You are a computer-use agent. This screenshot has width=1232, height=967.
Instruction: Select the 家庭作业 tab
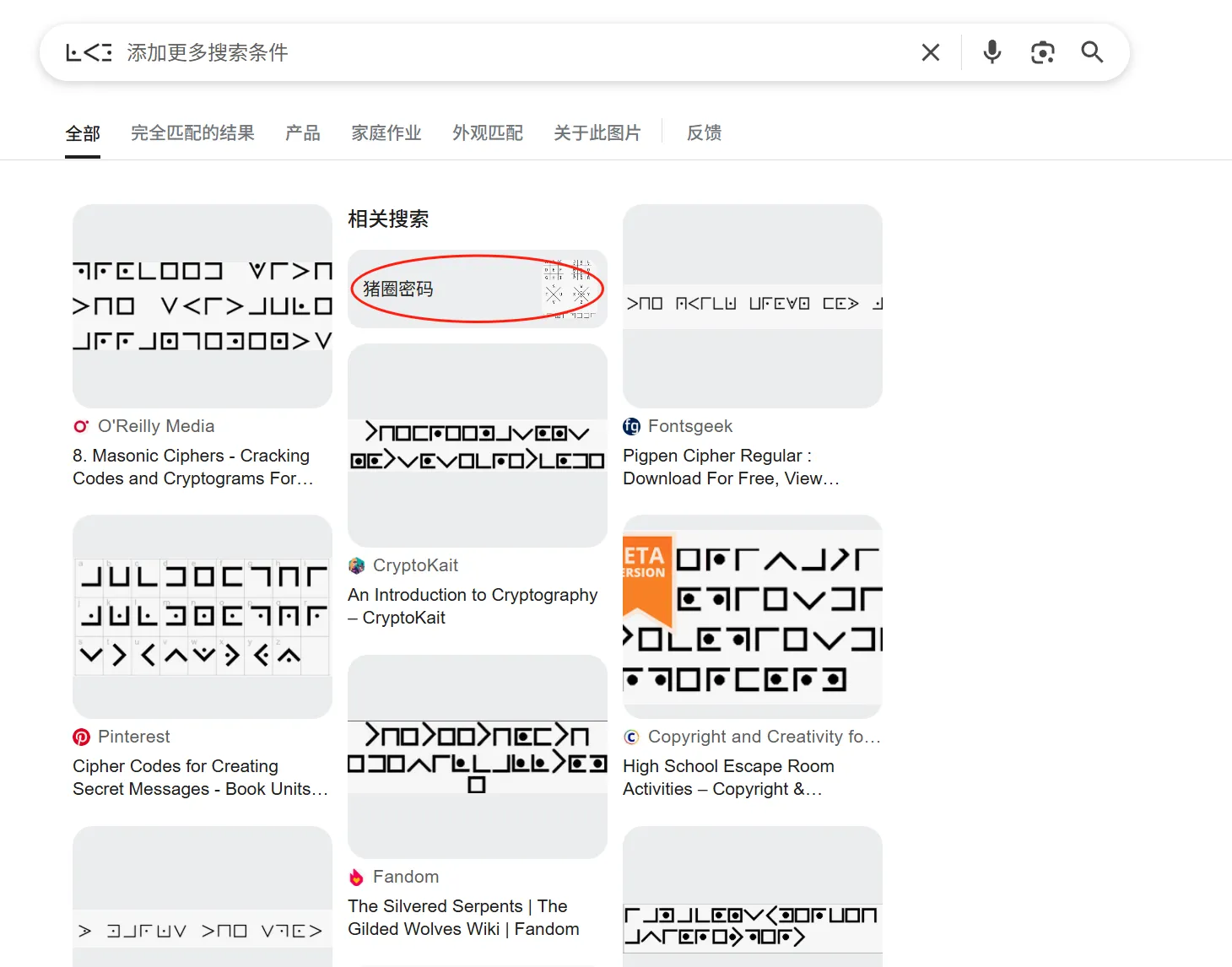[386, 133]
